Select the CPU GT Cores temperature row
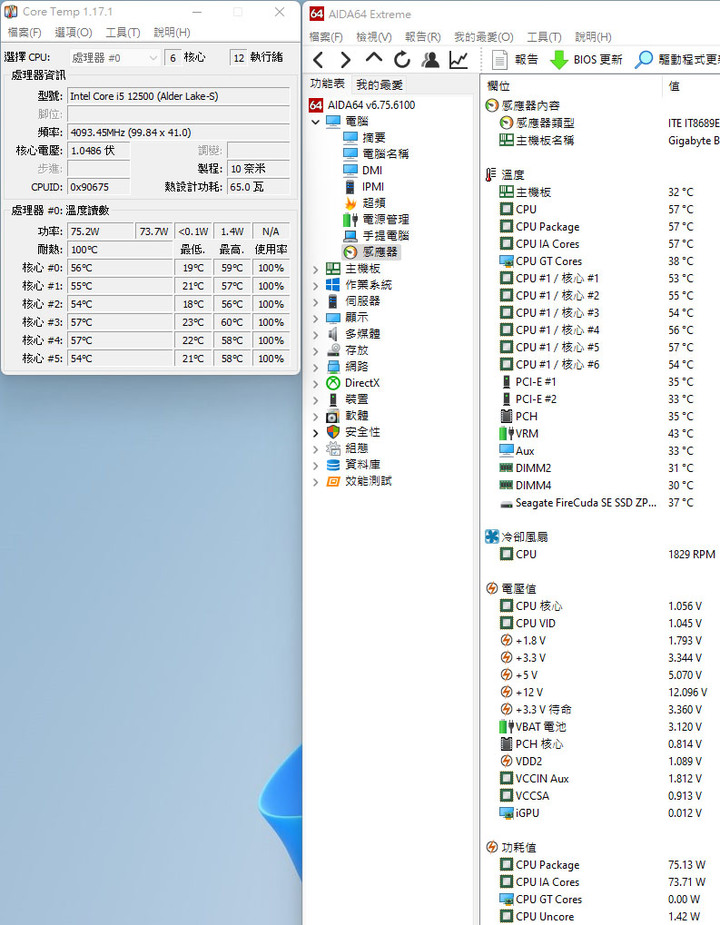Viewport: 720px width, 925px height. (601, 261)
